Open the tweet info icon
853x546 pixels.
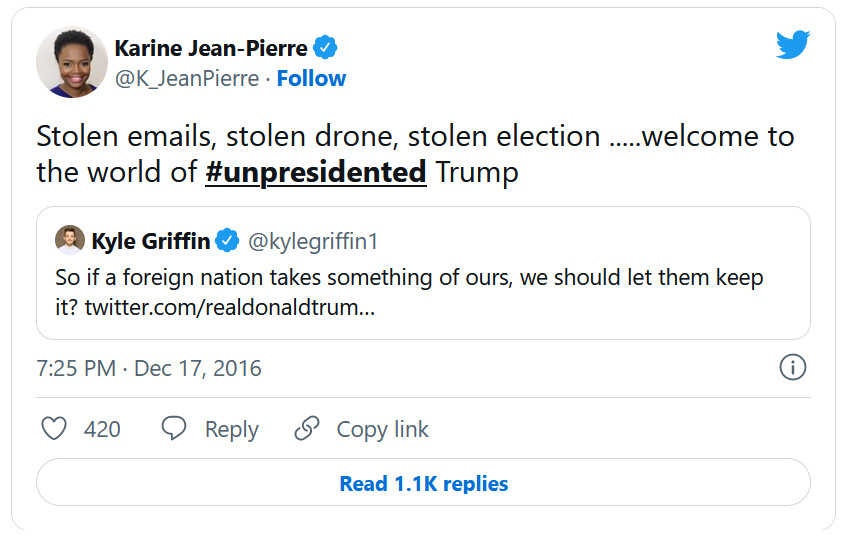pos(792,368)
